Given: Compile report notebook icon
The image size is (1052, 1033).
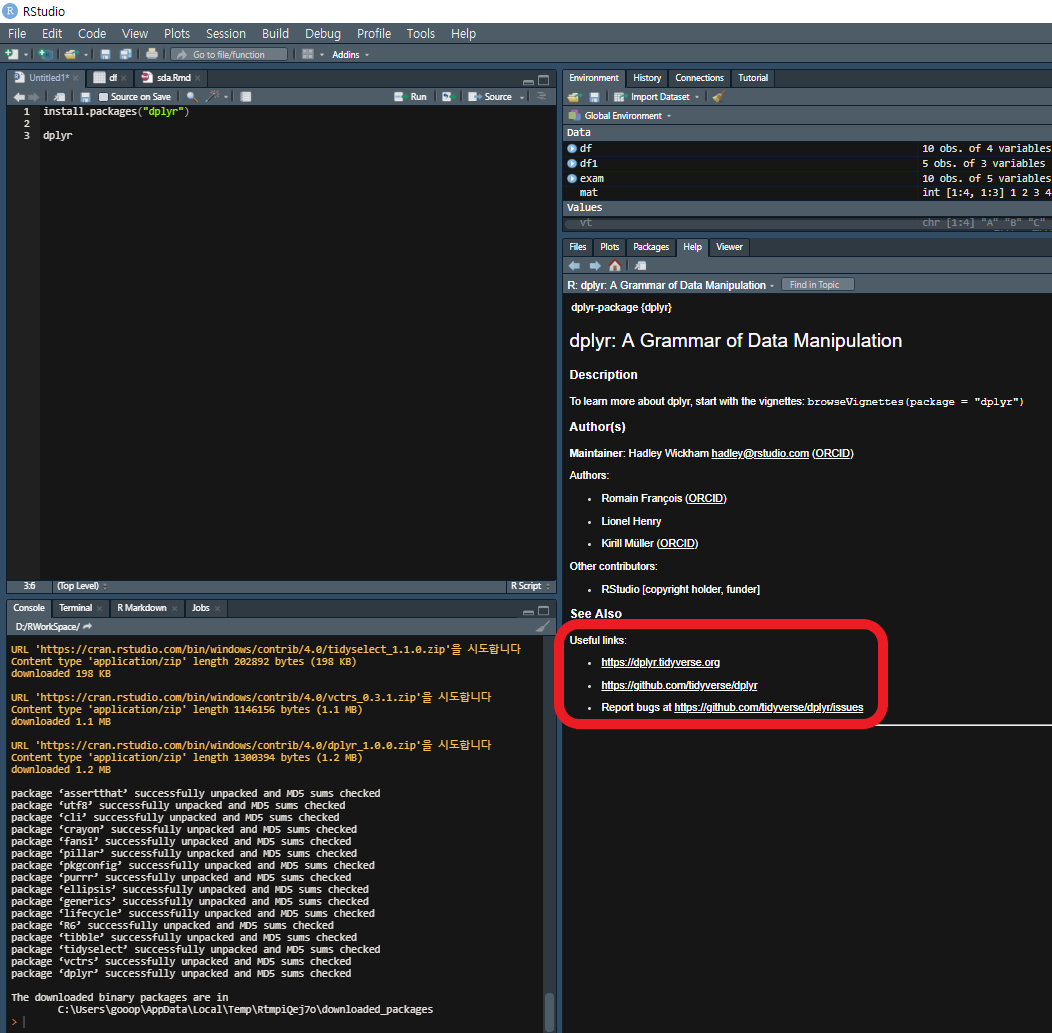Looking at the screenshot, I should (x=246, y=97).
